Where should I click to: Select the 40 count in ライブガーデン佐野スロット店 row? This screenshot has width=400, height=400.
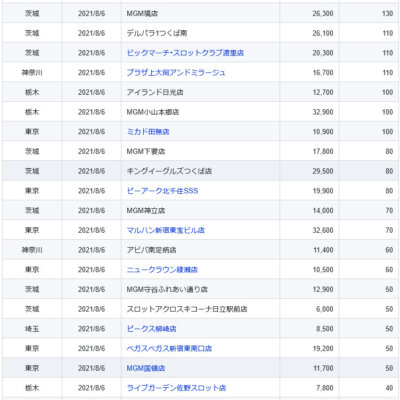(x=389, y=388)
